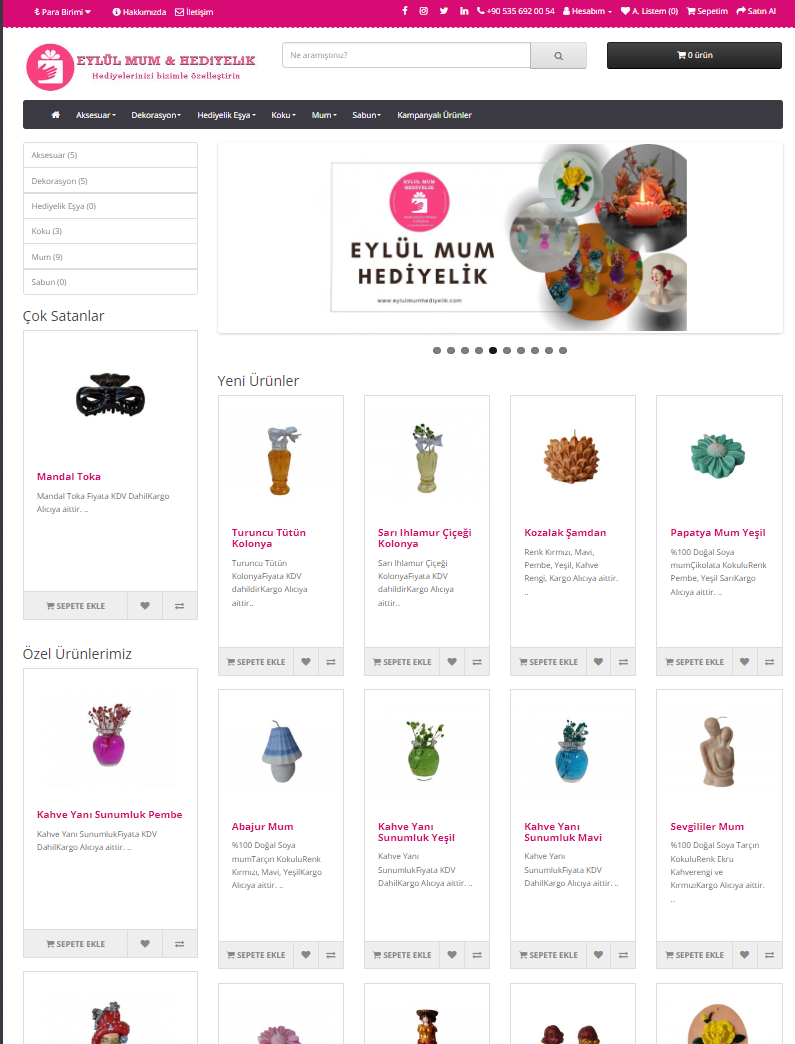Add Papatya Mum Yeşil to cart

694,662
